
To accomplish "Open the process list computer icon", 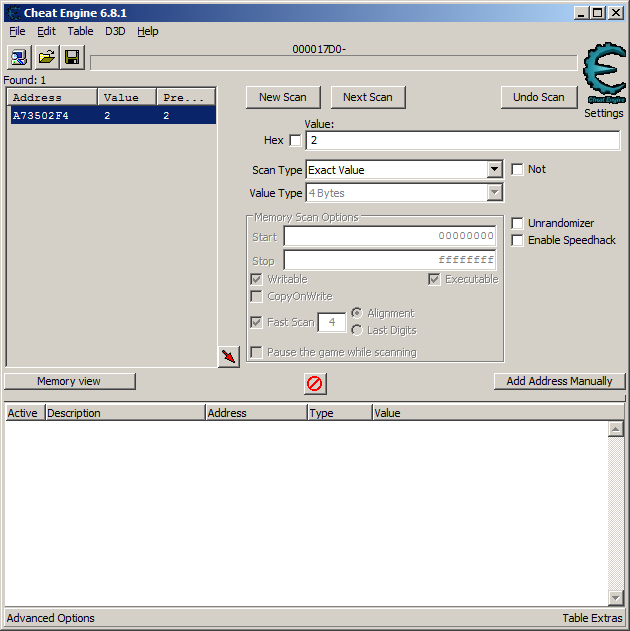I will 19,58.
